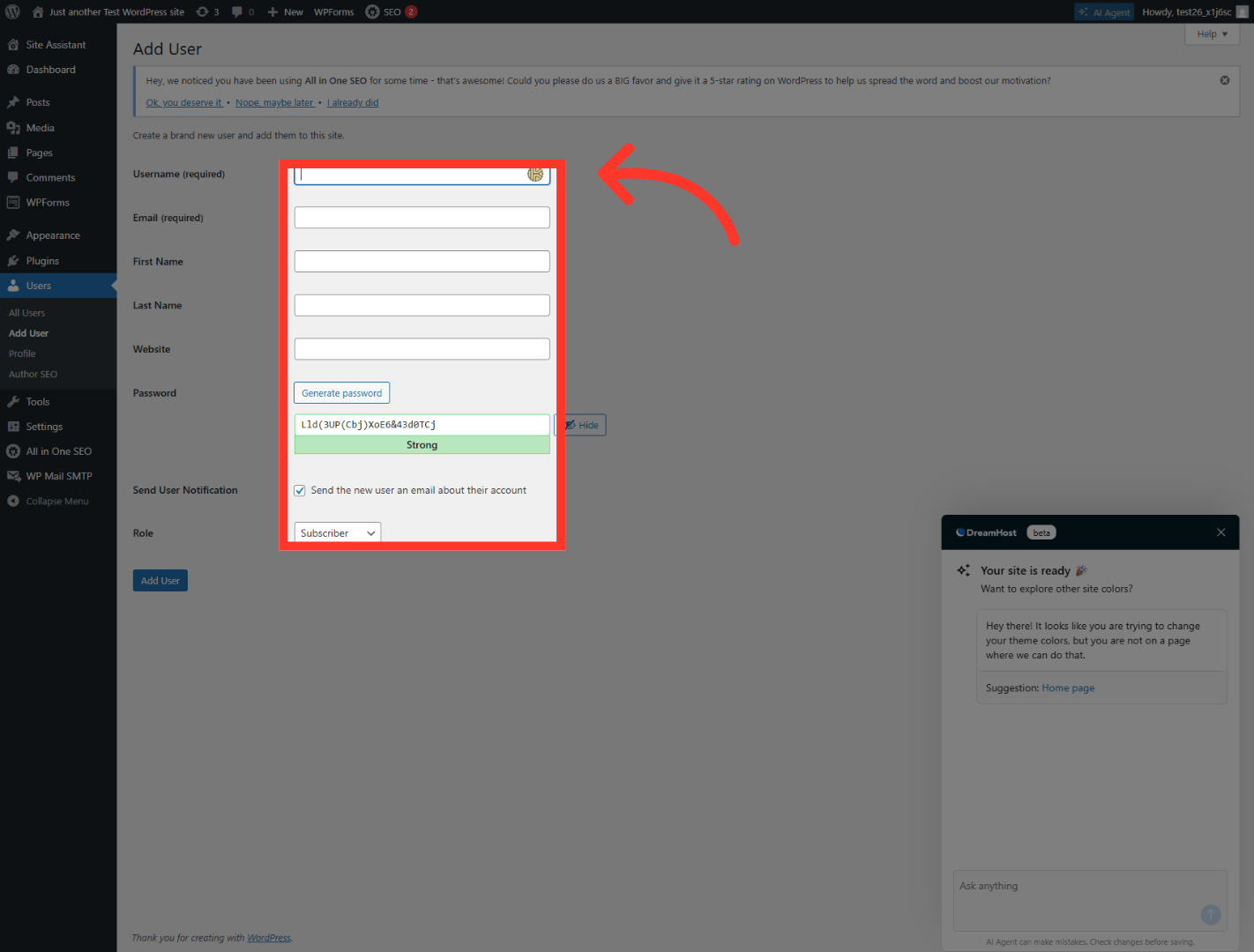Open the All in One SEO sidebar icon
Screen dimensions: 1254x952
click(x=13, y=451)
